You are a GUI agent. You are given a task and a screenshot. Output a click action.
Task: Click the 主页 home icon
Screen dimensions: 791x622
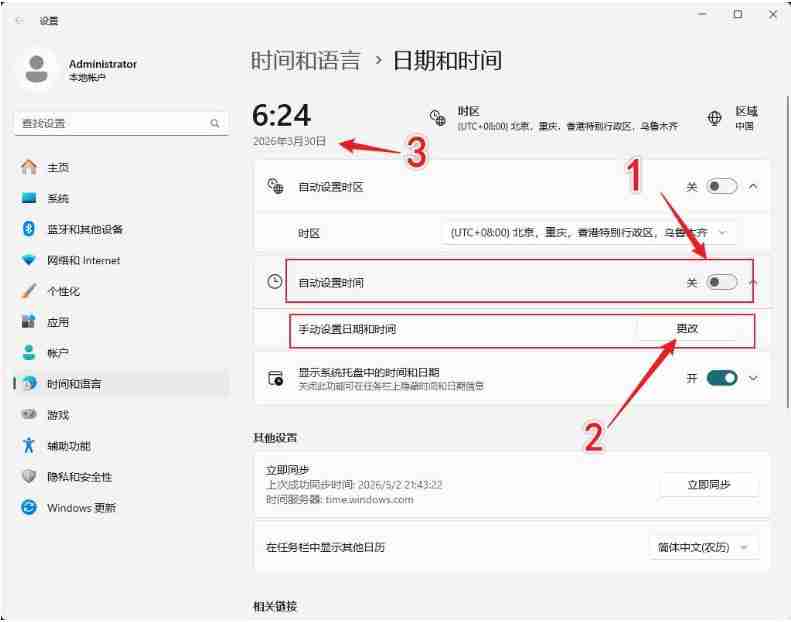(x=29, y=167)
